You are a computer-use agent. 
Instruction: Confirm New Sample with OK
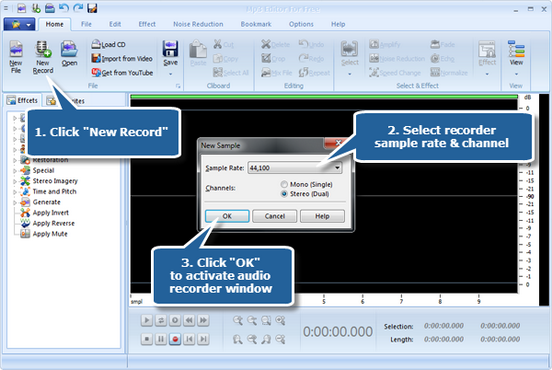click(227, 216)
